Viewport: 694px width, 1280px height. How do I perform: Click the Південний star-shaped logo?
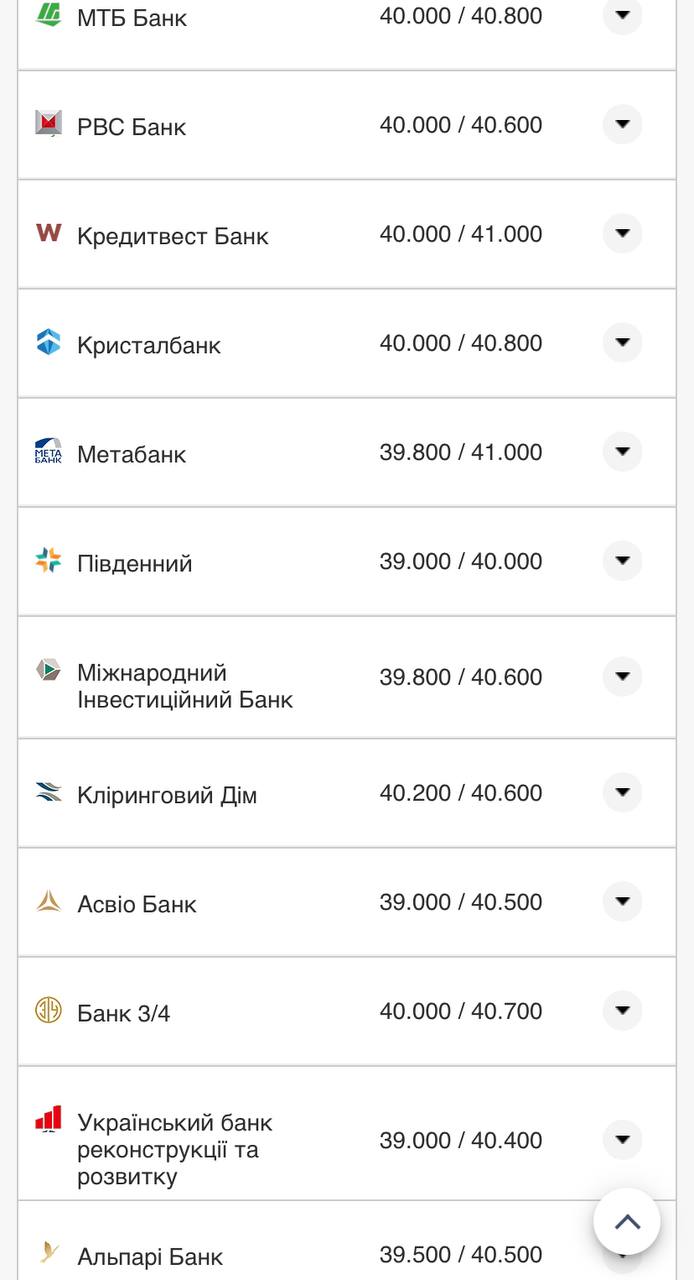[x=48, y=561]
